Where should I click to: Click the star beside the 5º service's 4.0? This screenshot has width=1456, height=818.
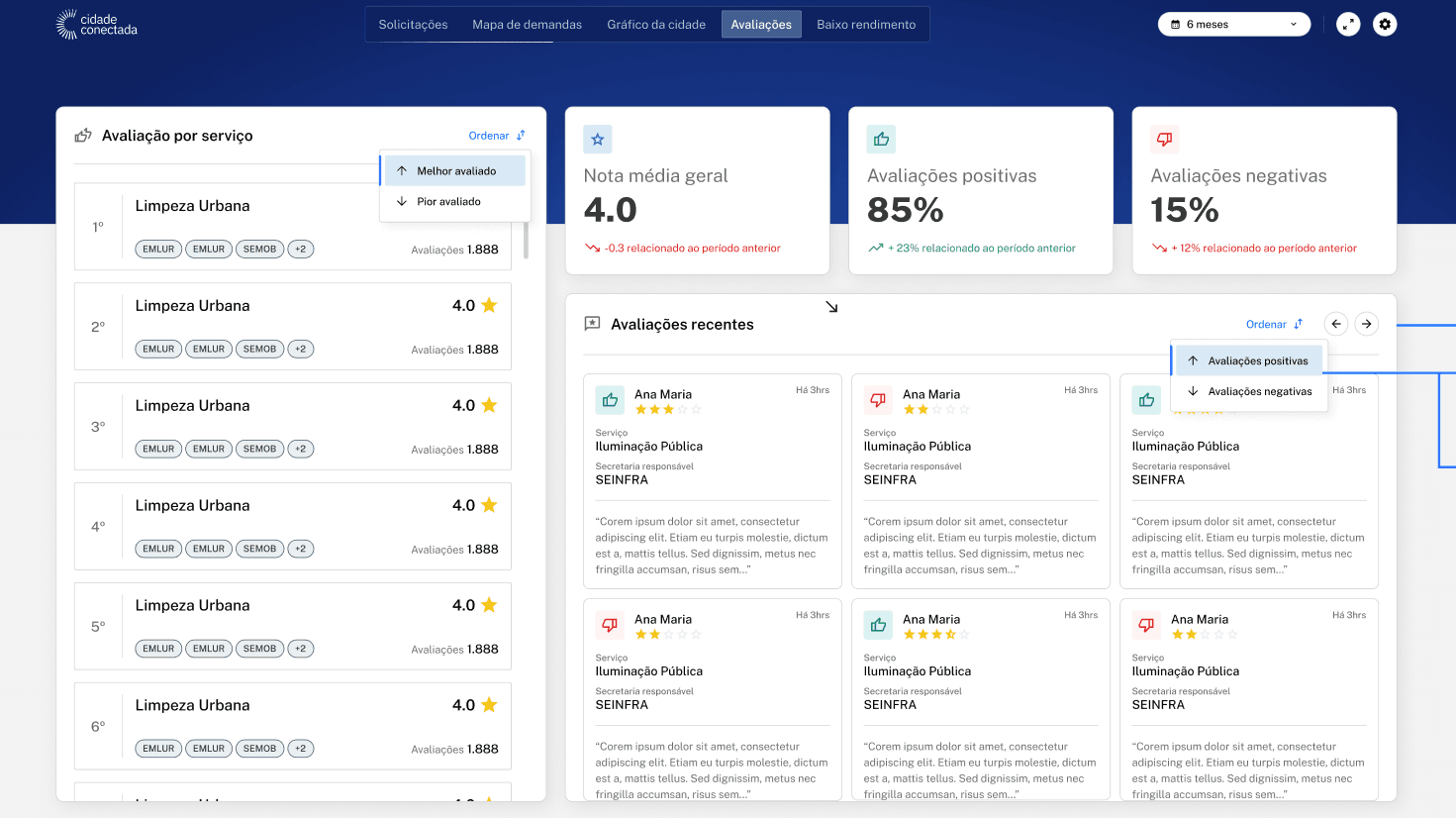489,605
